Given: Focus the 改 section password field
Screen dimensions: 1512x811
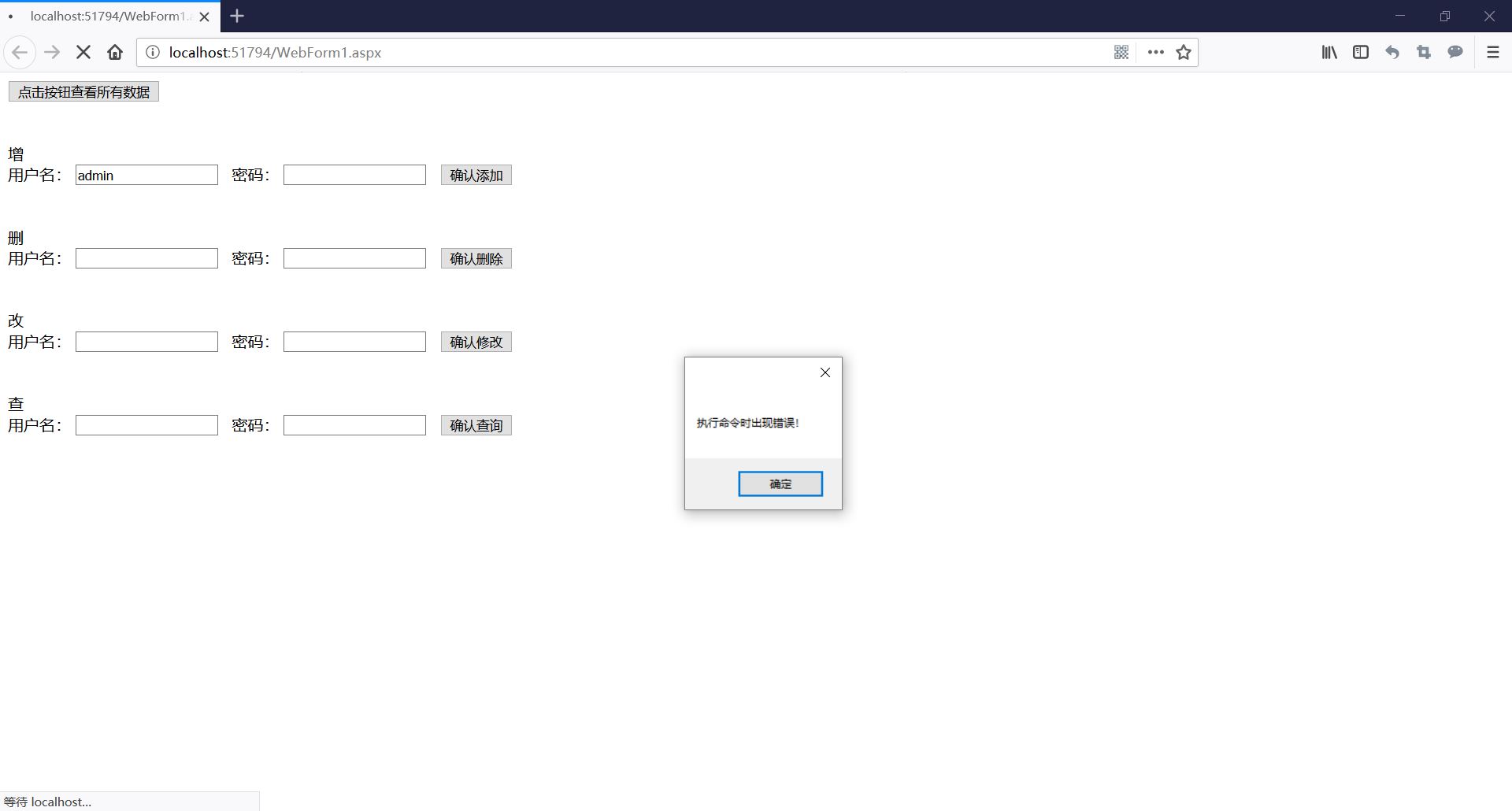Looking at the screenshot, I should pos(354,342).
